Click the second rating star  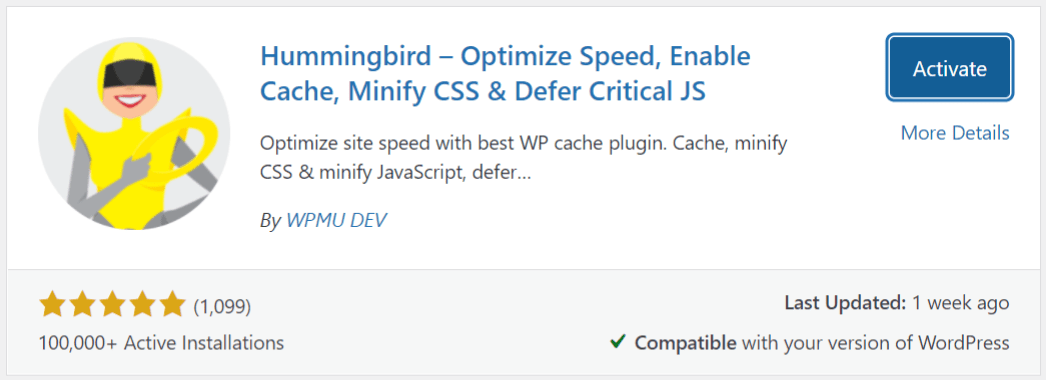(x=81, y=305)
